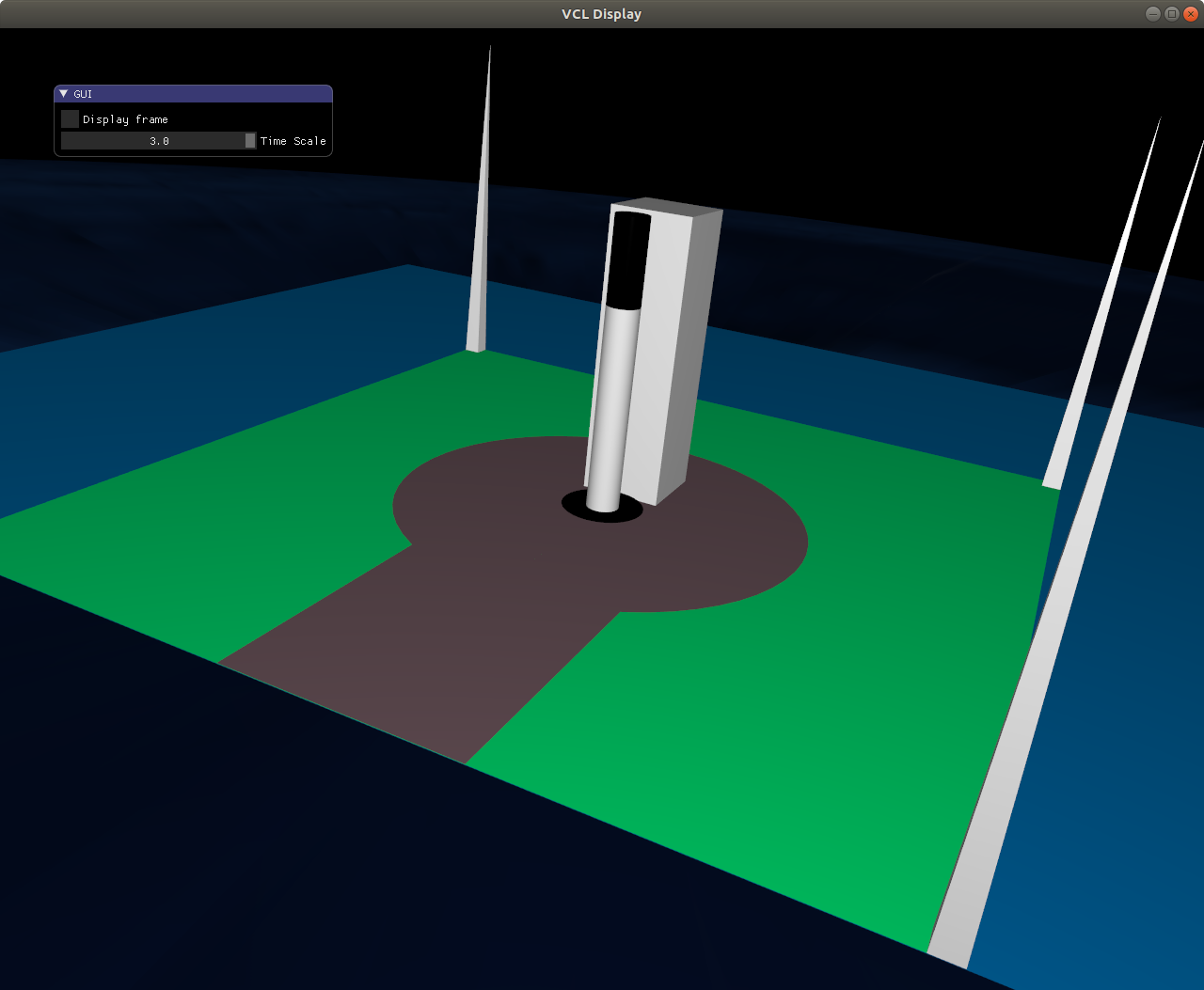This screenshot has width=1204, height=990.
Task: Collapse the GUI panel using its triangle
Action: pos(64,94)
